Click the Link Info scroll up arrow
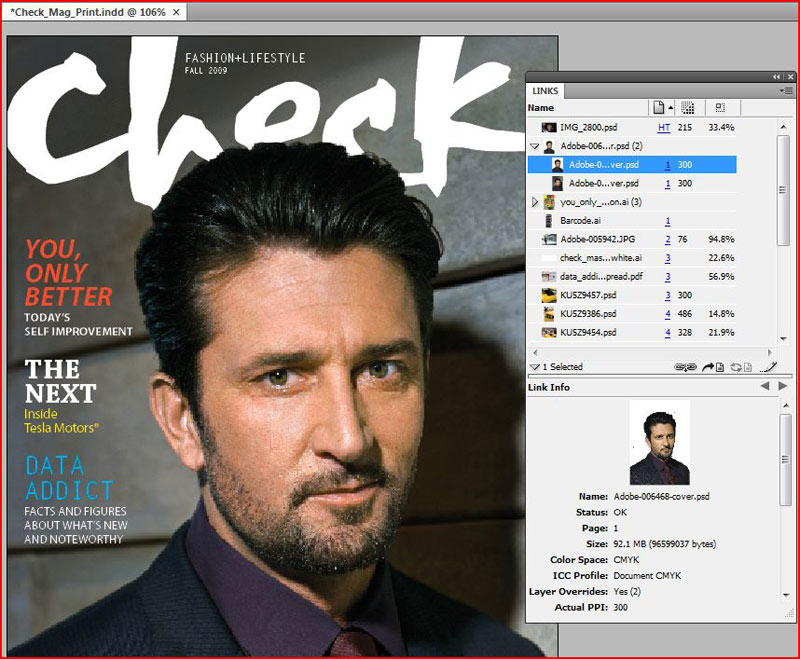 coord(786,405)
